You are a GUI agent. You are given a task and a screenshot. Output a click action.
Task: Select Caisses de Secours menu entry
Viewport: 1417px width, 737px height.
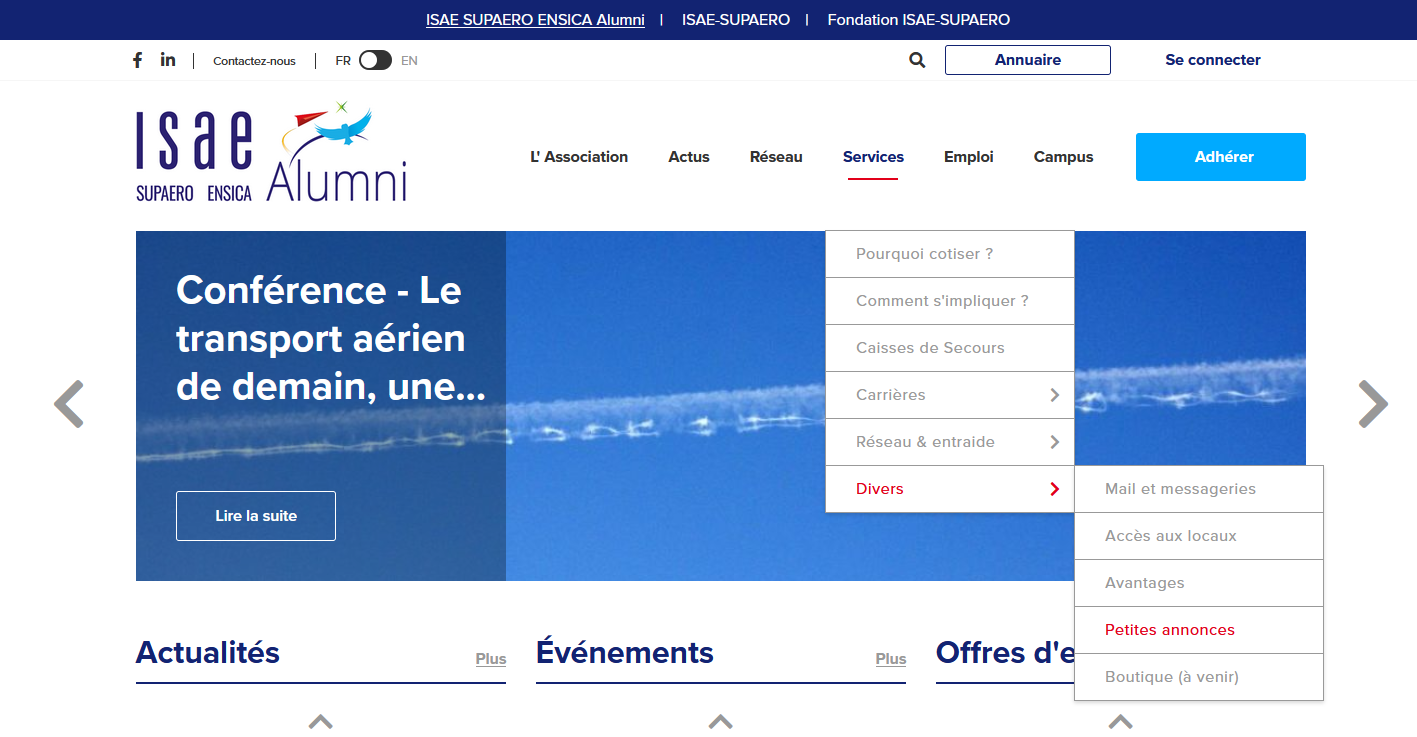950,348
